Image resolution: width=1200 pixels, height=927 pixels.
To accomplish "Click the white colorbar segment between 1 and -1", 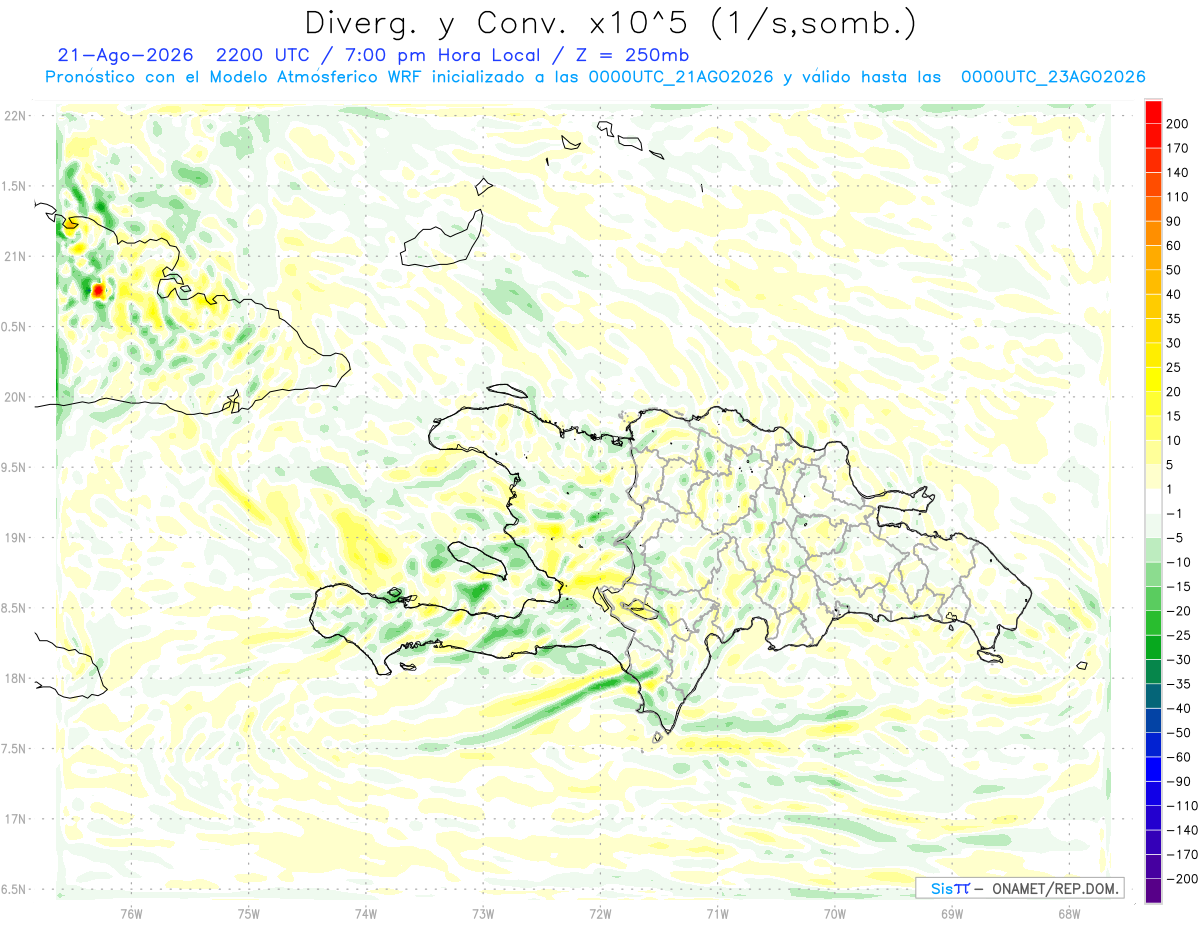I will point(1153,501).
